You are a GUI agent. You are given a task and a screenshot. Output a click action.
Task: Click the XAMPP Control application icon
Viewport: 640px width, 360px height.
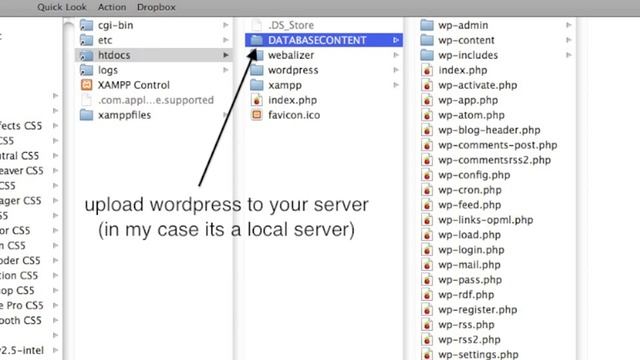point(86,85)
